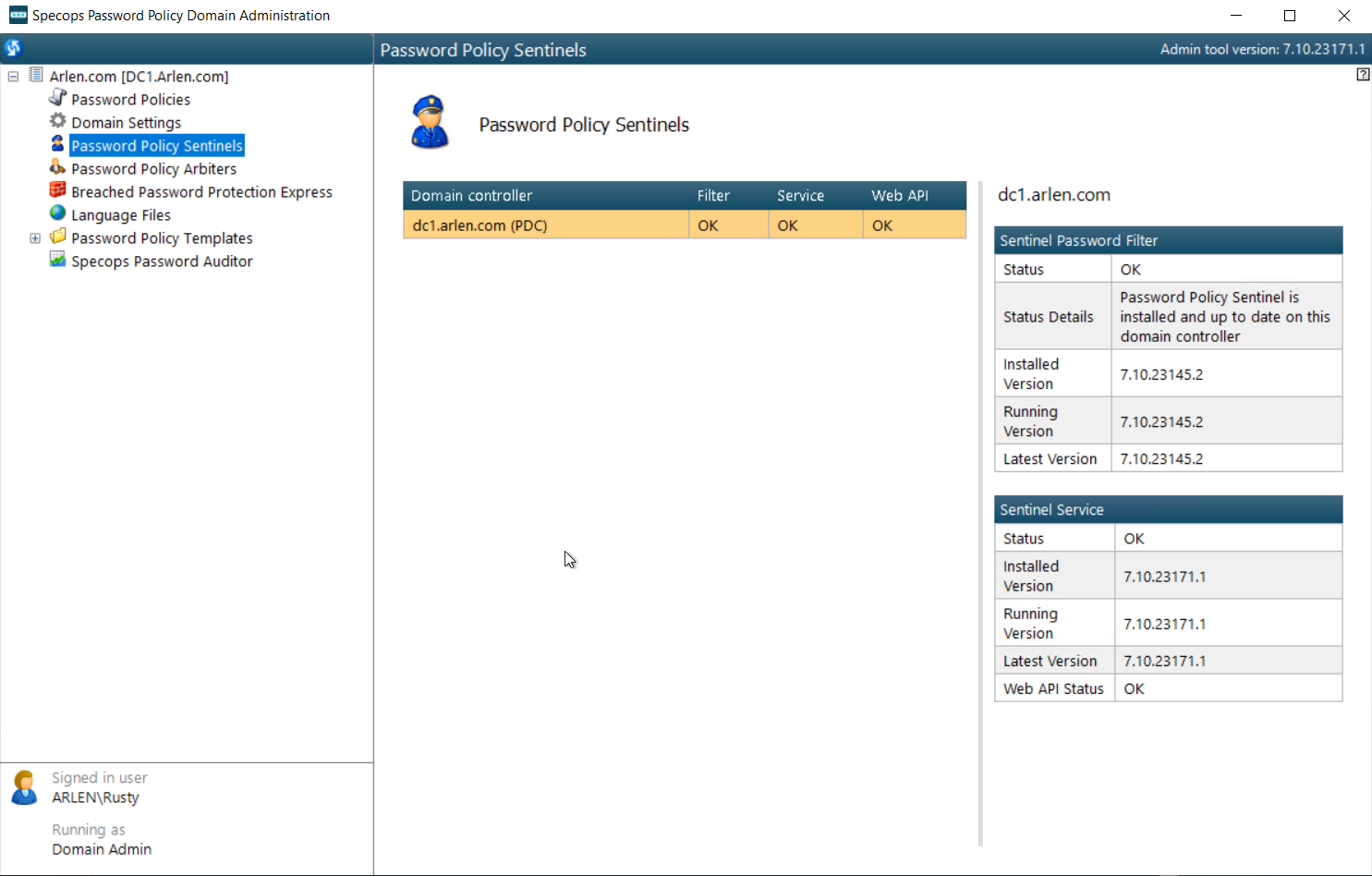Click the signed in user avatar icon
Image resolution: width=1372 pixels, height=876 pixels.
coord(24,787)
